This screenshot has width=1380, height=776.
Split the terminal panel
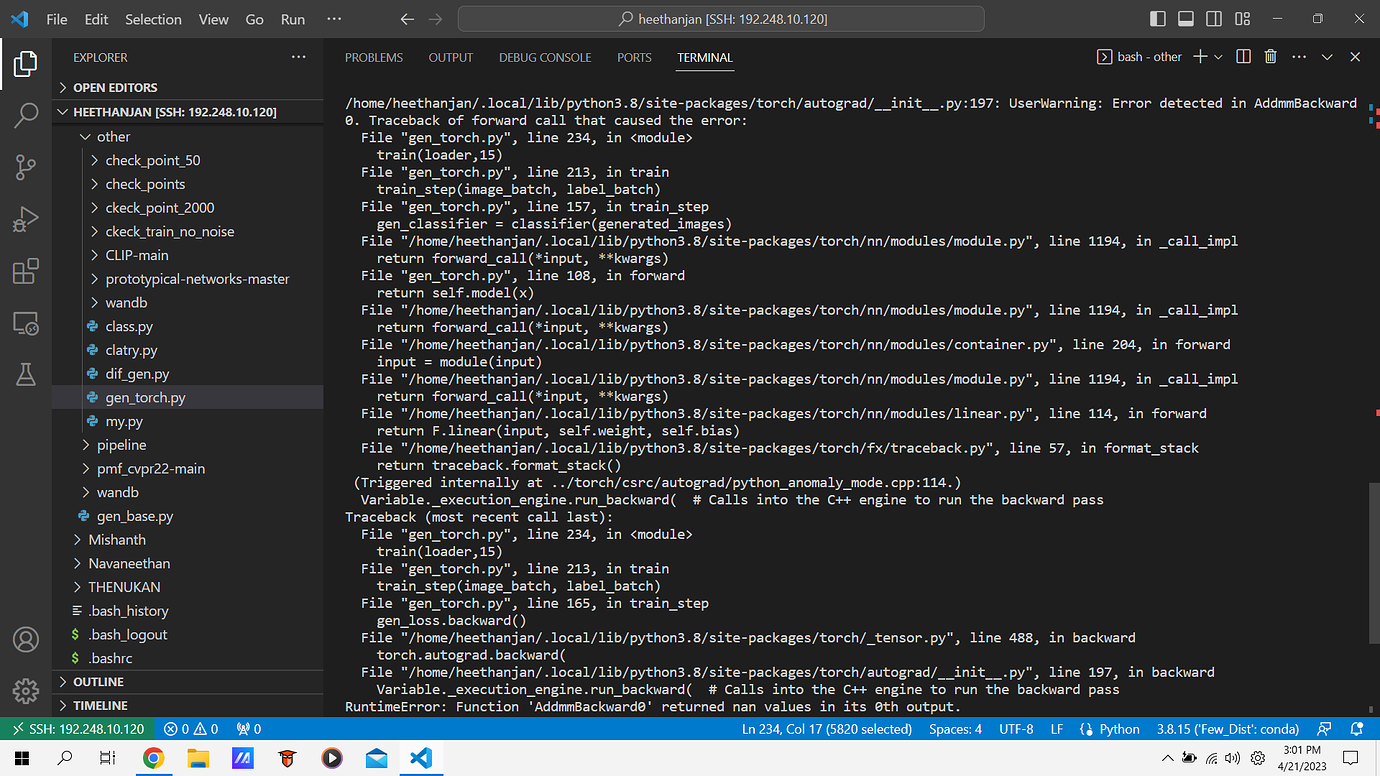coord(1243,57)
